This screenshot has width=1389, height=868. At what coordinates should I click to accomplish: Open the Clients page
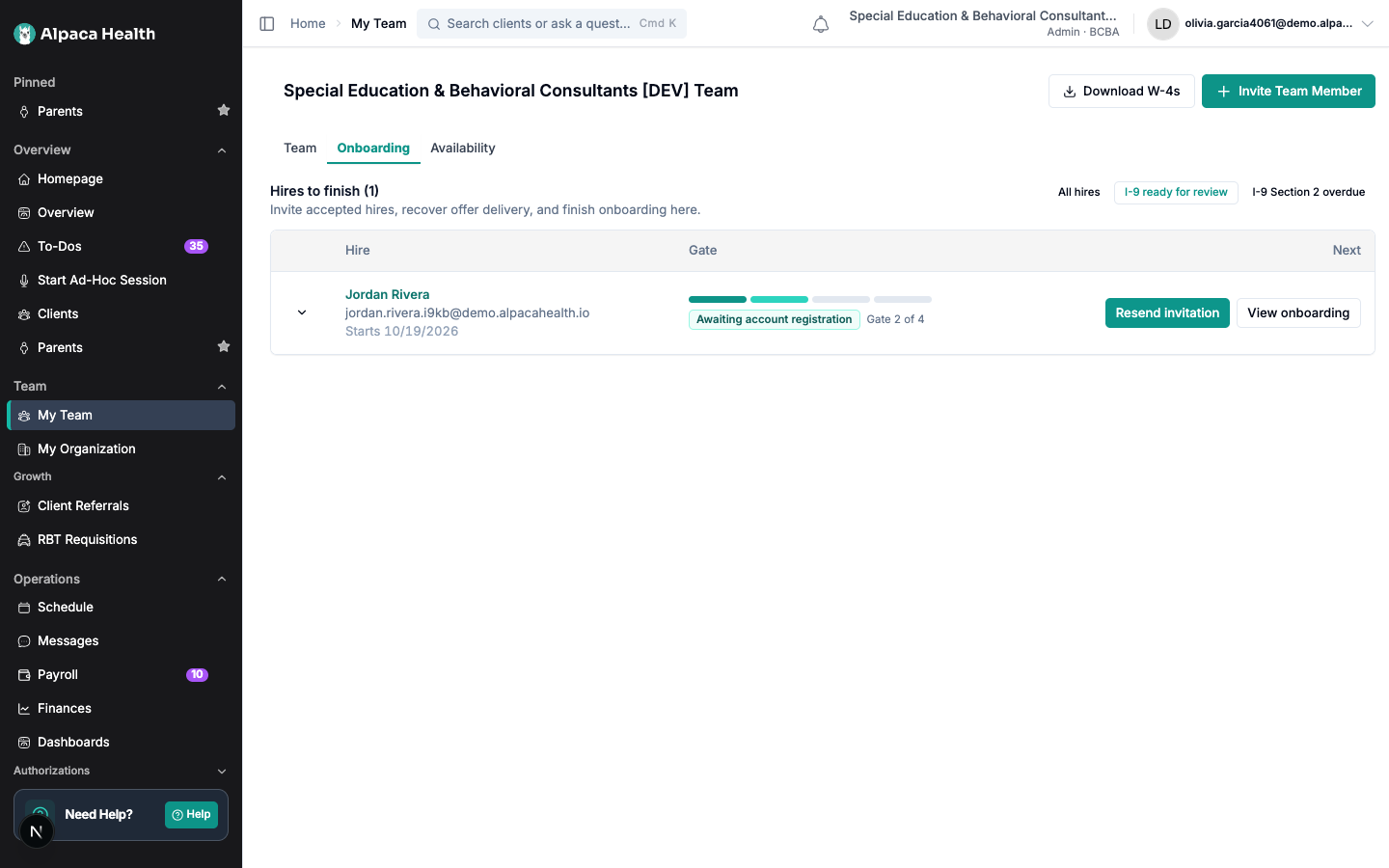pos(121,313)
